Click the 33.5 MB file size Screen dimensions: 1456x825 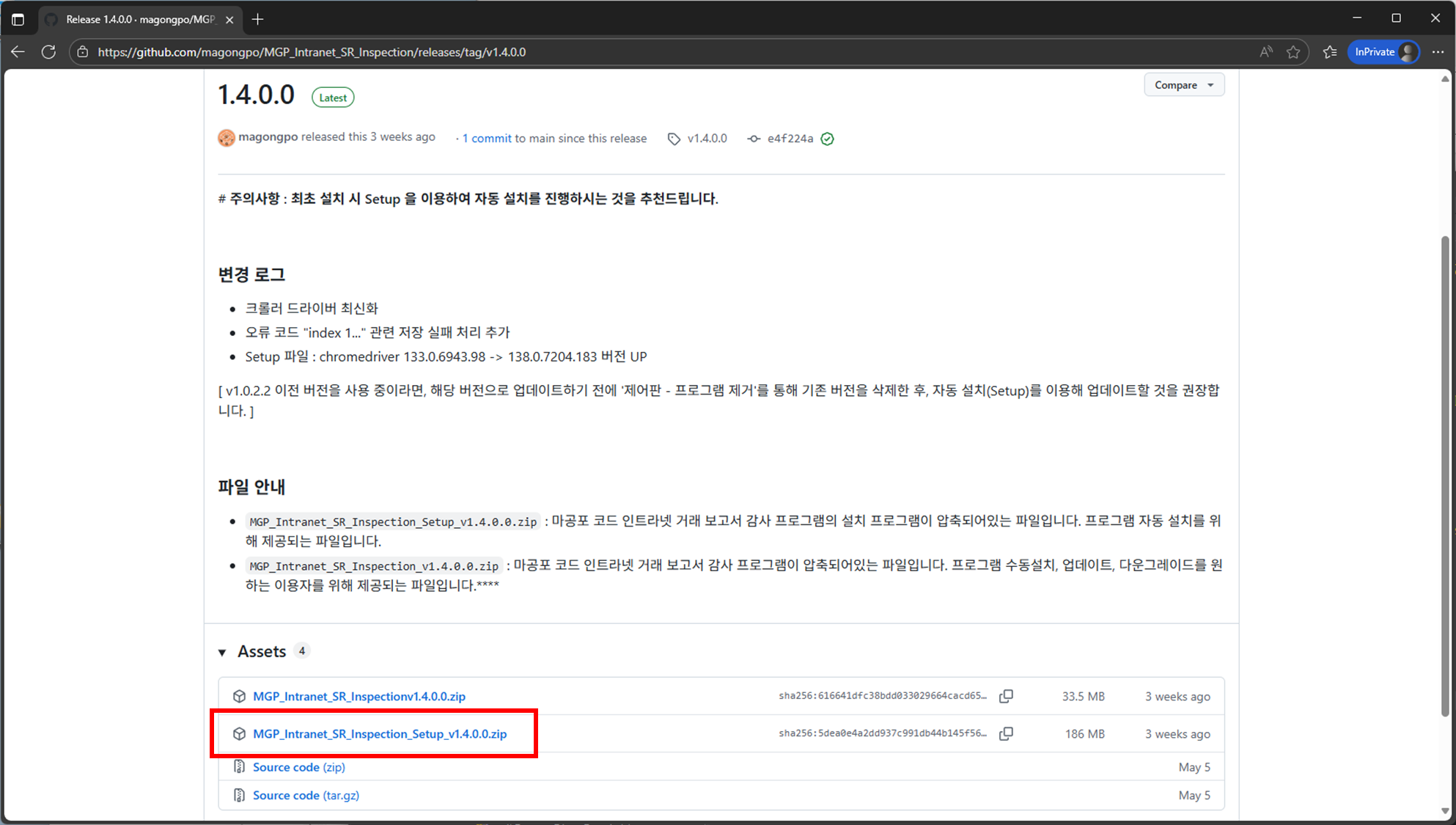1083,697
